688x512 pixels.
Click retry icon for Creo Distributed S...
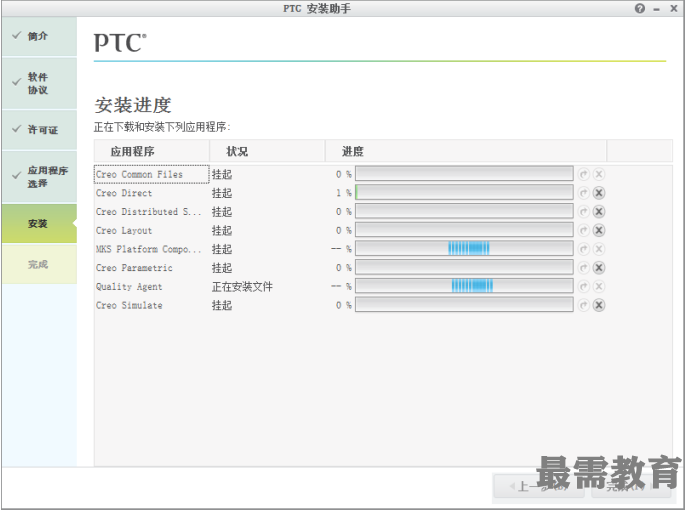pyautogui.click(x=583, y=212)
